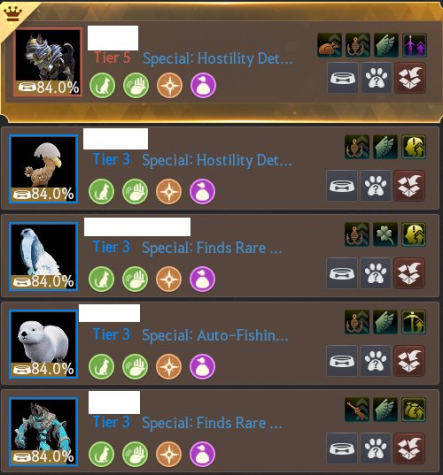Click the fishing rod skill icon on the blue golem pet
This screenshot has width=443, height=475.
click(x=357, y=409)
